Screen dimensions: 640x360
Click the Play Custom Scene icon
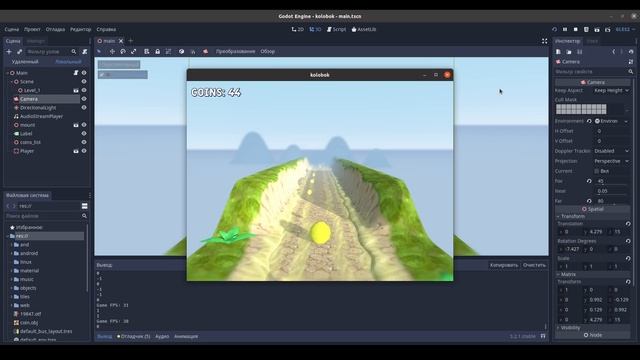pos(608,29)
